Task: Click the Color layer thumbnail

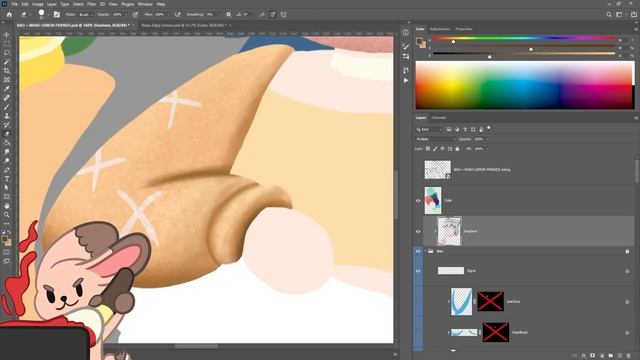Action: 433,200
